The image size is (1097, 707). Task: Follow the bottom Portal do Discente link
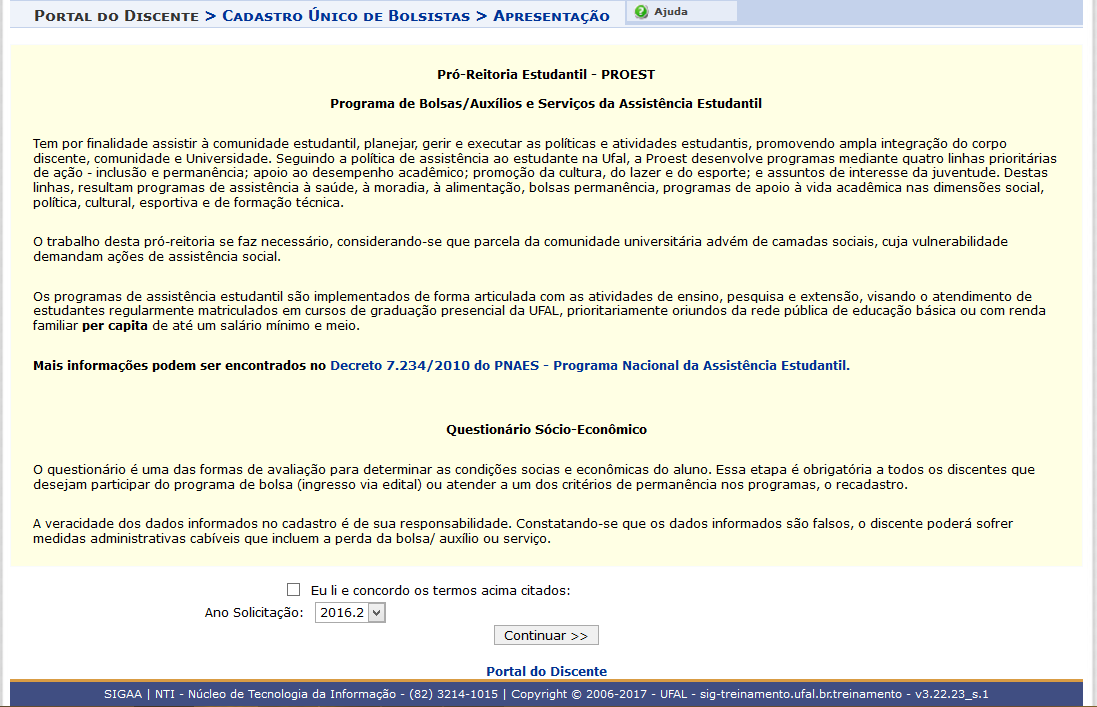(x=546, y=671)
